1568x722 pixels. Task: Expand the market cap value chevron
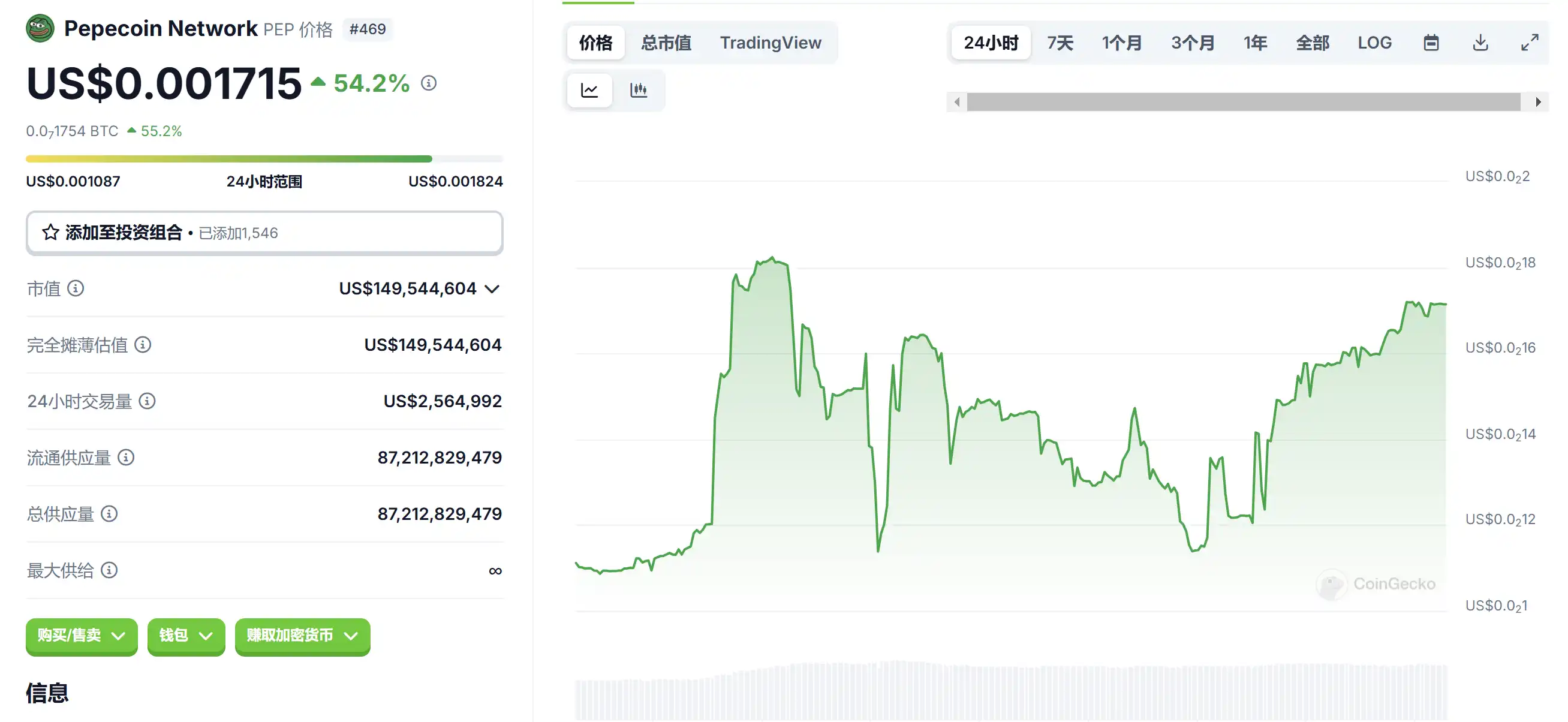click(x=492, y=288)
